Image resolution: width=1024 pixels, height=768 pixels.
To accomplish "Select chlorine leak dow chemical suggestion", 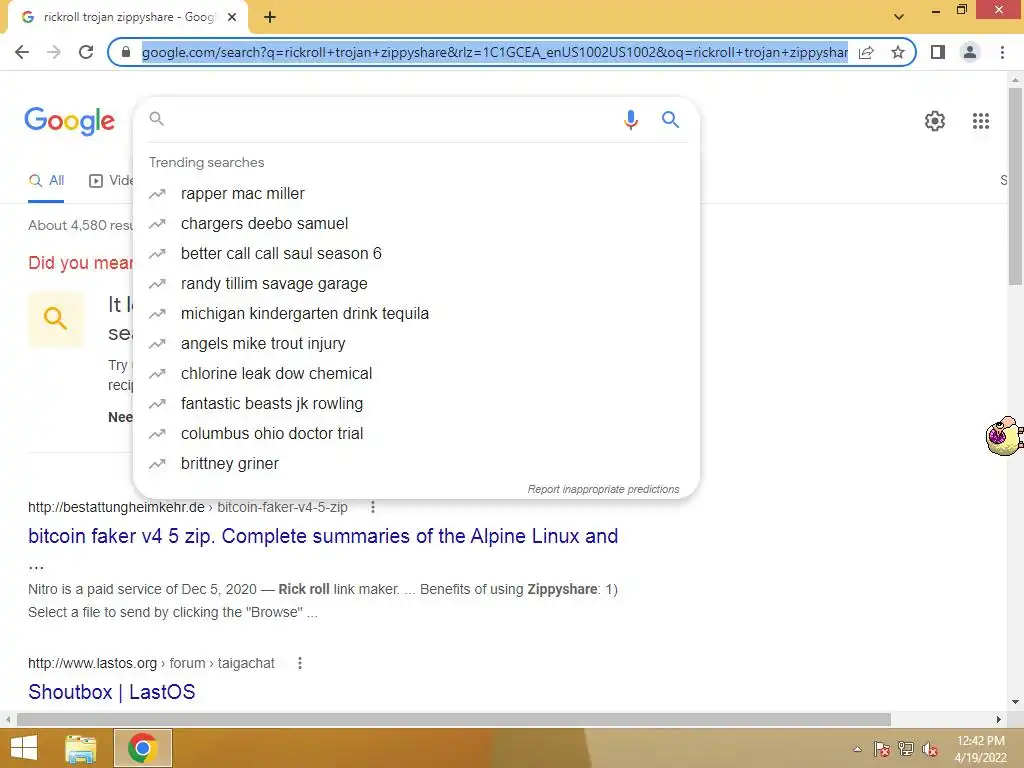I will 416,374.
